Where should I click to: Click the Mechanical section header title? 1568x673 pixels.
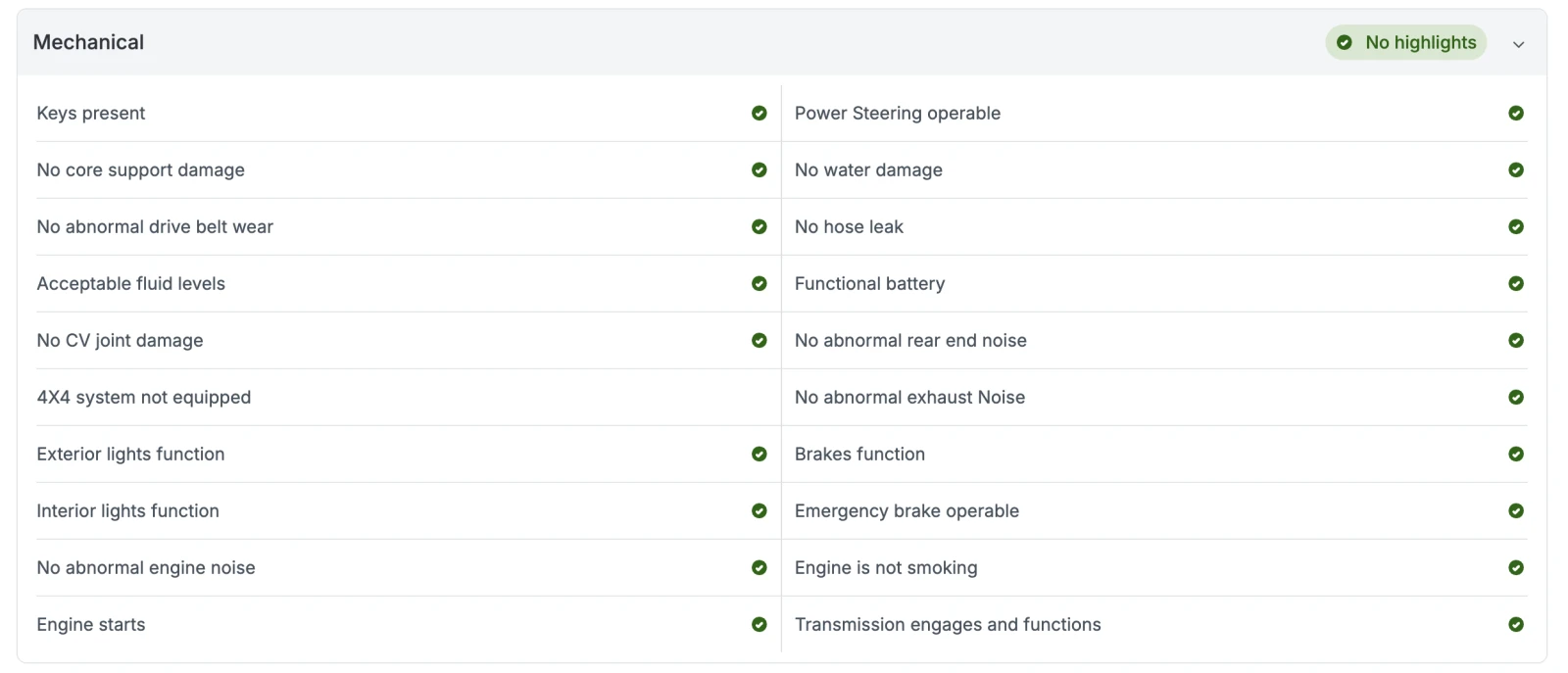pyautogui.click(x=88, y=42)
